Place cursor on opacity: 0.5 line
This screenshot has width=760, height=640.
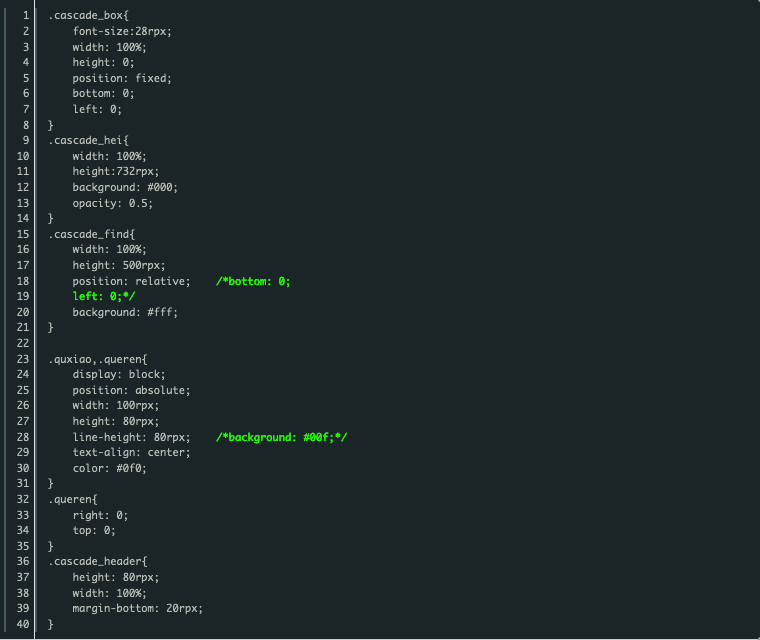point(112,203)
